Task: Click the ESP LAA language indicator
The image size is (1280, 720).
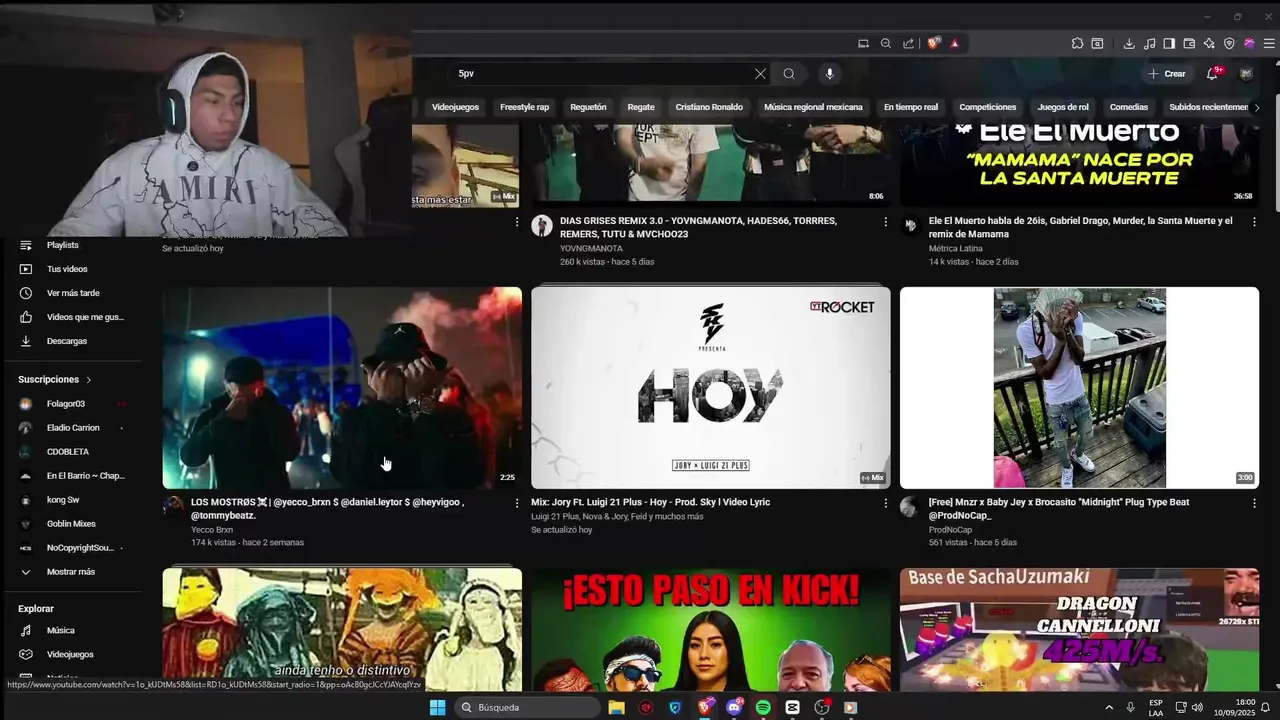Action: (x=1156, y=707)
